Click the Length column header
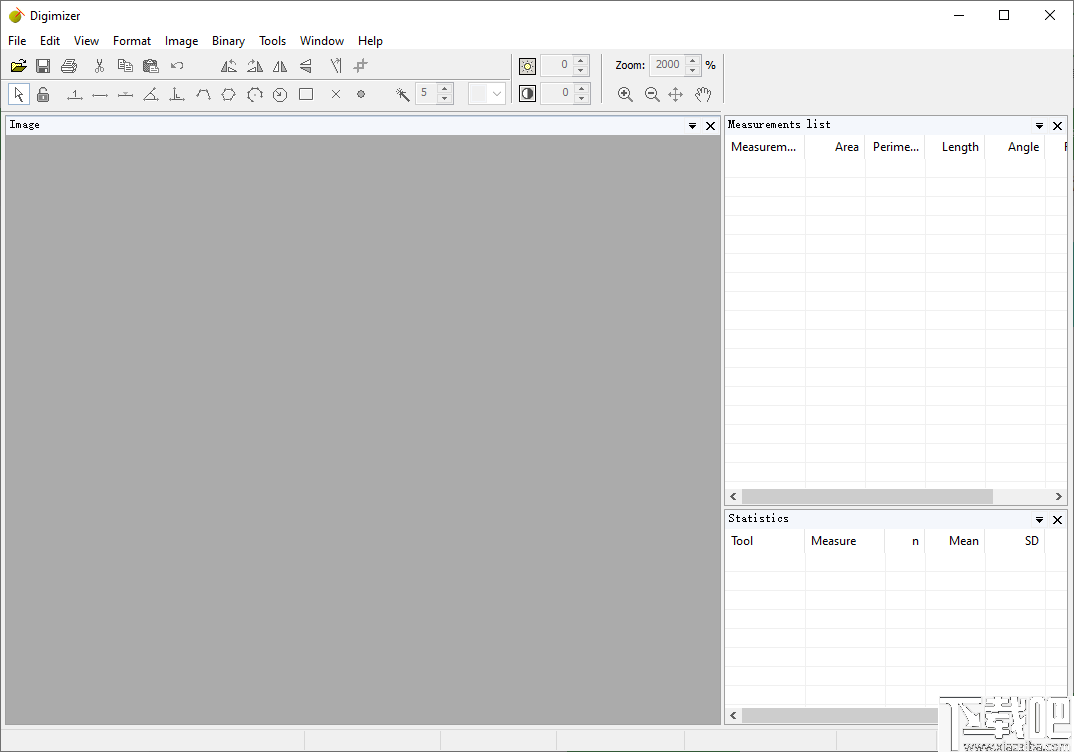Screen dimensions: 1074x752 [955, 147]
